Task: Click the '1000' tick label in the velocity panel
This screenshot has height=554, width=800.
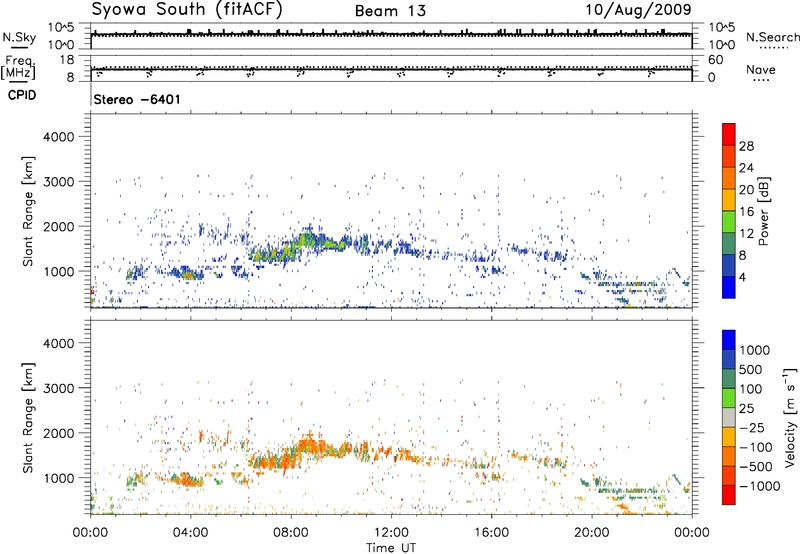Action: pyautogui.click(x=58, y=478)
